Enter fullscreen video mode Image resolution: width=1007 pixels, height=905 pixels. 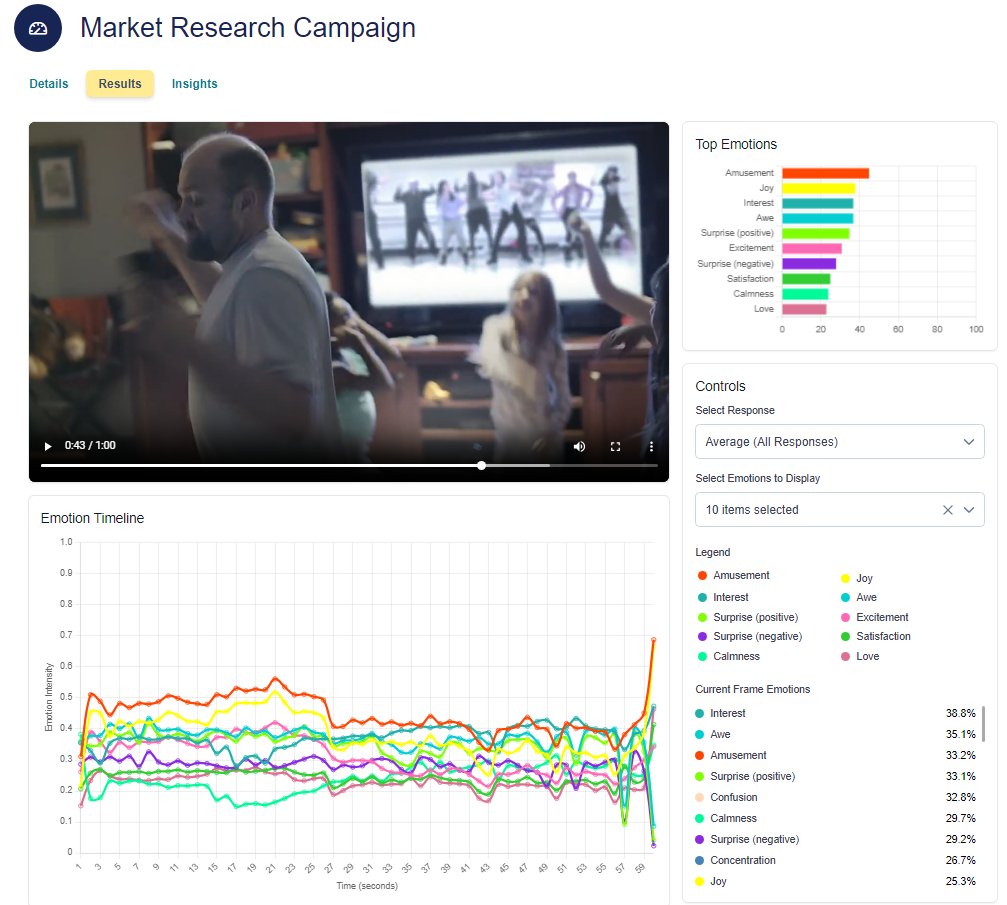click(x=615, y=446)
